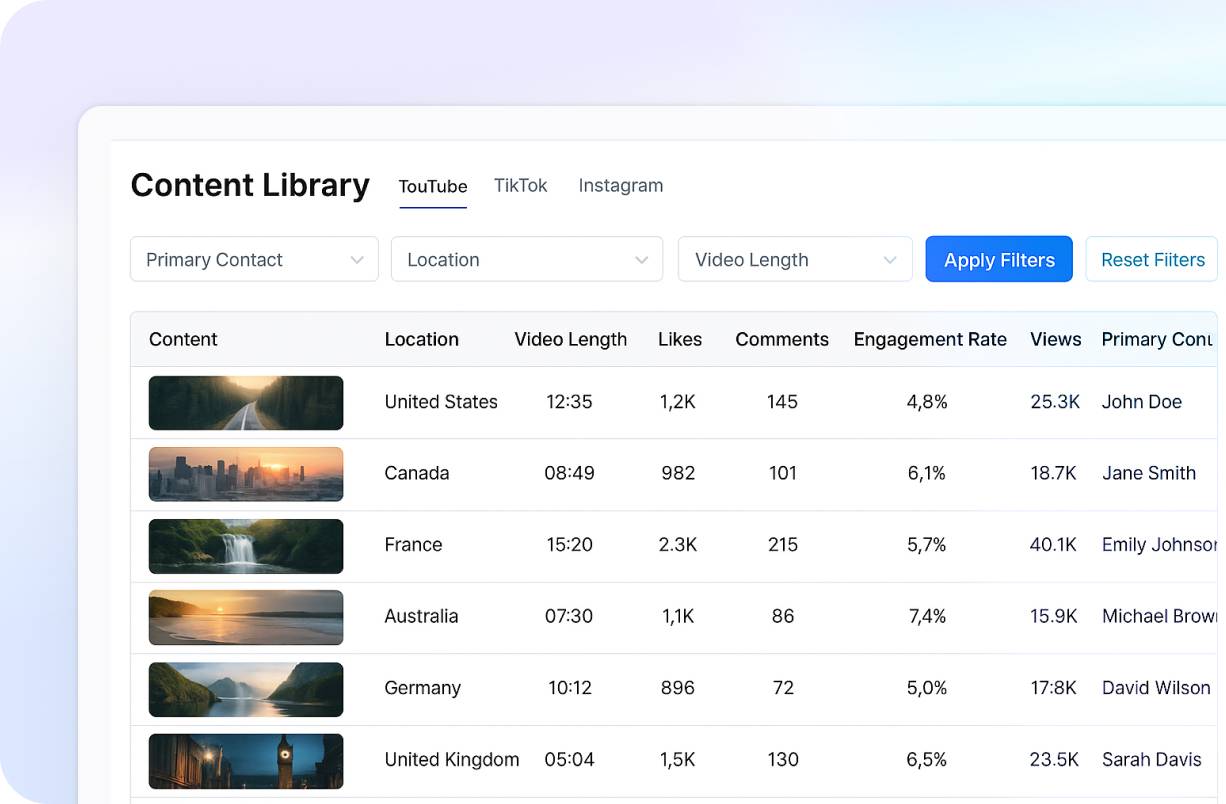Open the city skyline sunset thumbnail

coord(246,474)
